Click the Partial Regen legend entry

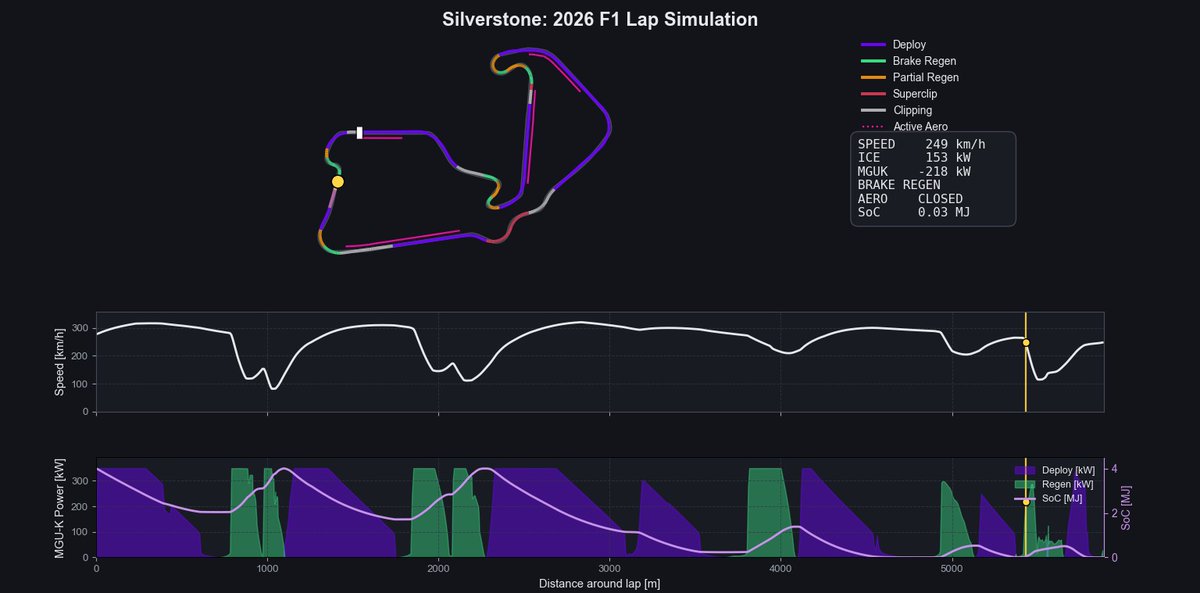pyautogui.click(x=909, y=77)
